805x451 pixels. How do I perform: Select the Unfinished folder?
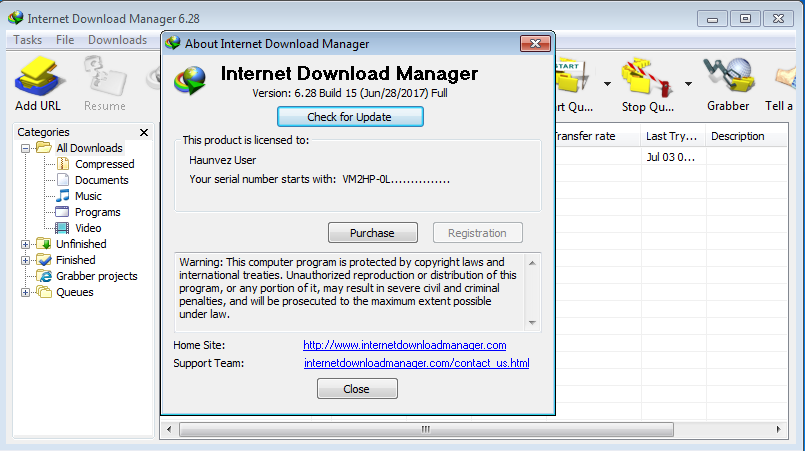click(81, 244)
